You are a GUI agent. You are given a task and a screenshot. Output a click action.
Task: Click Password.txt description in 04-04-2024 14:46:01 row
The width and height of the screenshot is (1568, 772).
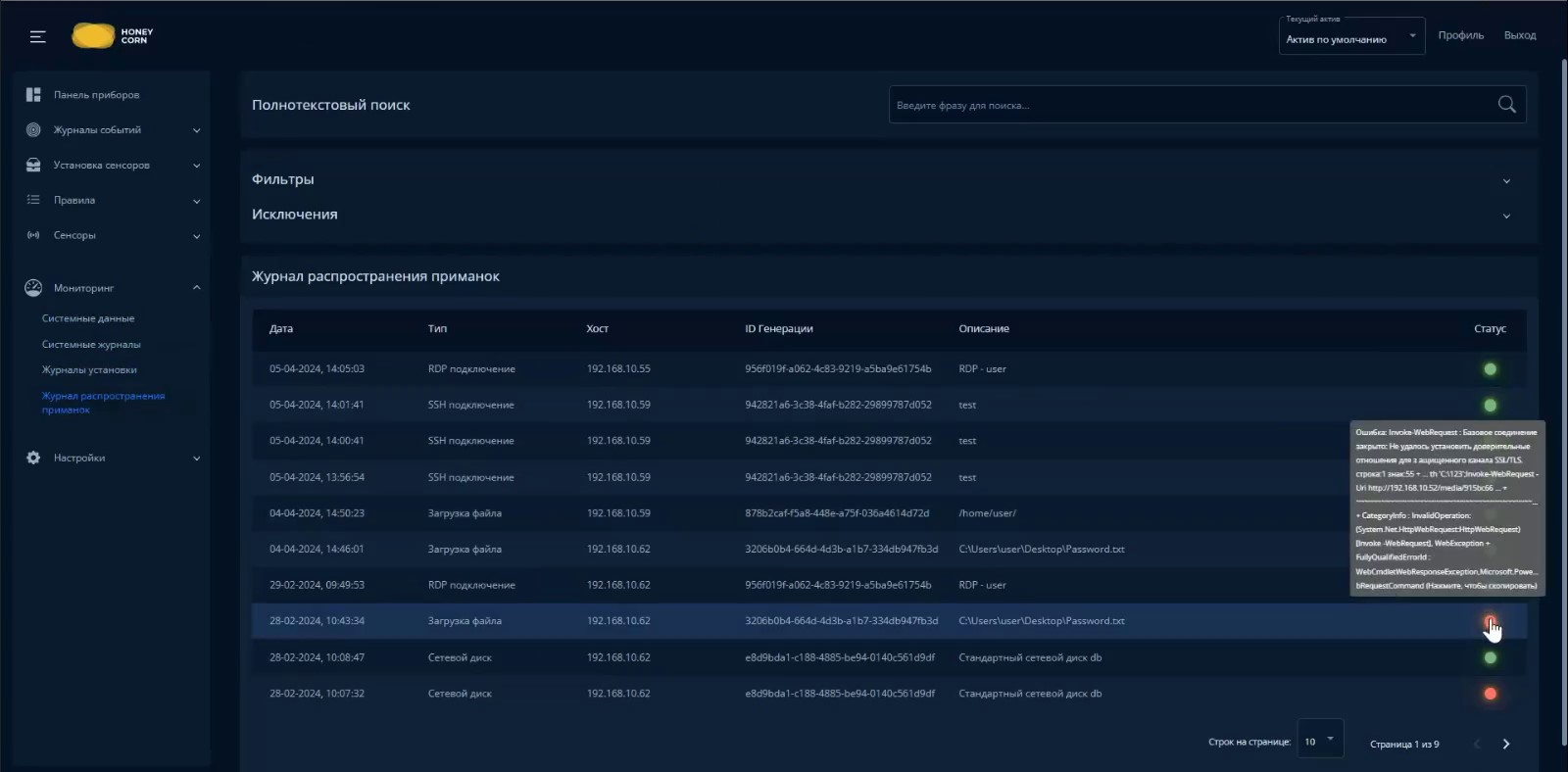(x=1042, y=550)
